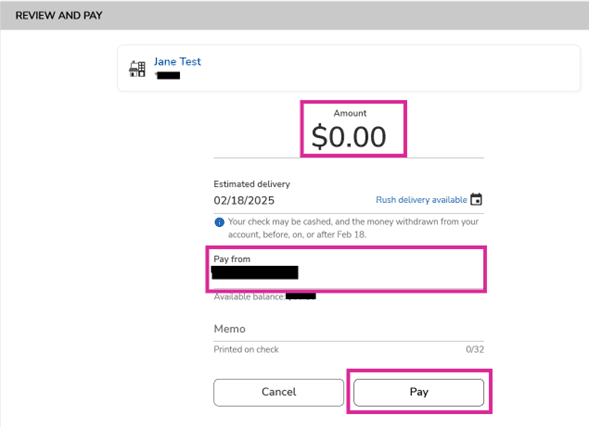Focus the Memo text field
Screen dimensions: 589x427
(349, 329)
